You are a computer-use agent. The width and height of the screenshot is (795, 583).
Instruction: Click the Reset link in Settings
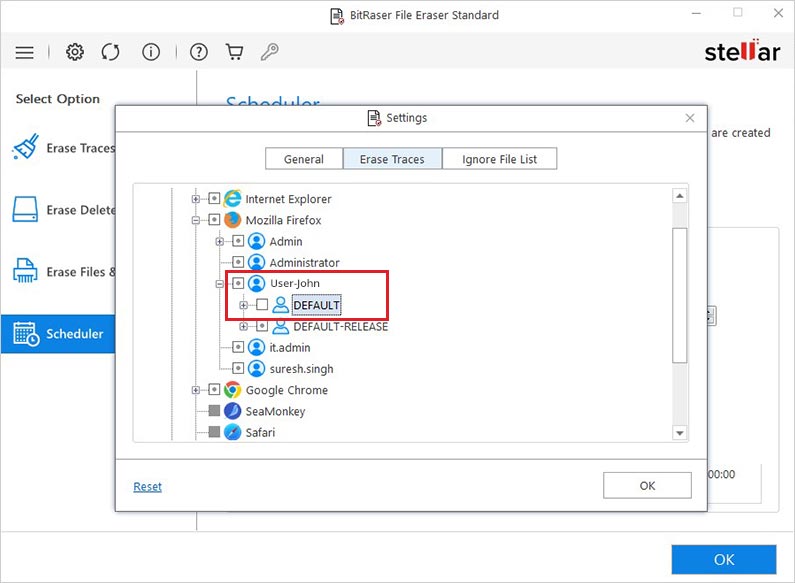point(148,487)
